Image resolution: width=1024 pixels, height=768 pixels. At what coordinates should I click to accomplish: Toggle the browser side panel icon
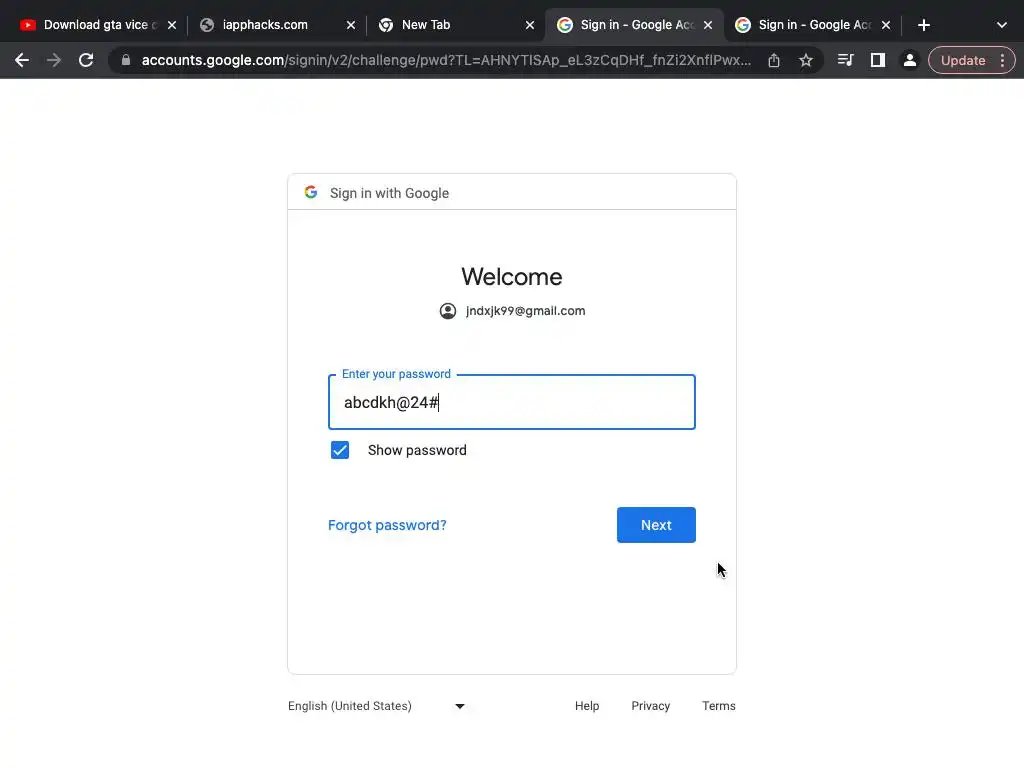tap(878, 60)
